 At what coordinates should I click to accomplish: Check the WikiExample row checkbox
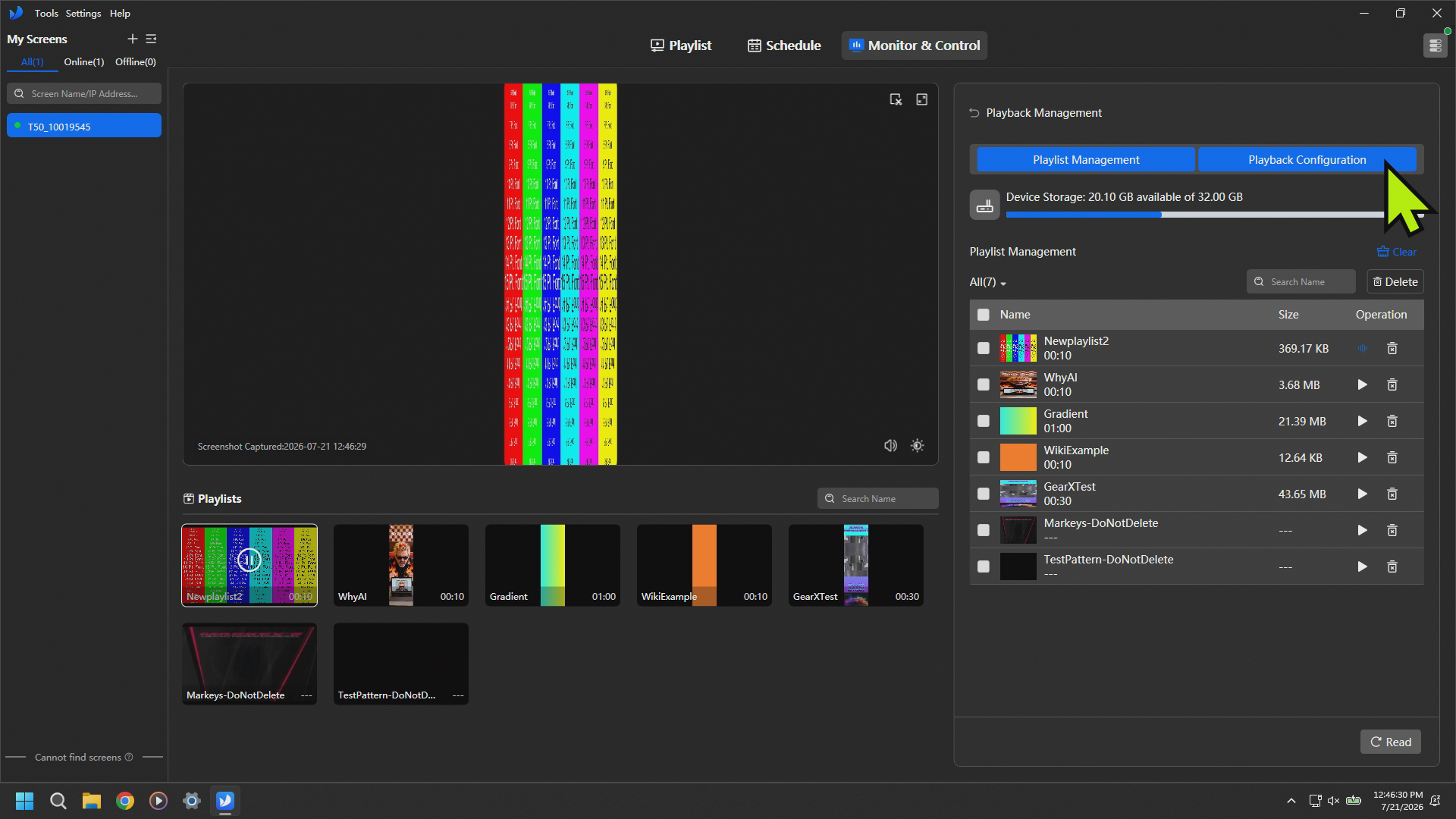983,457
